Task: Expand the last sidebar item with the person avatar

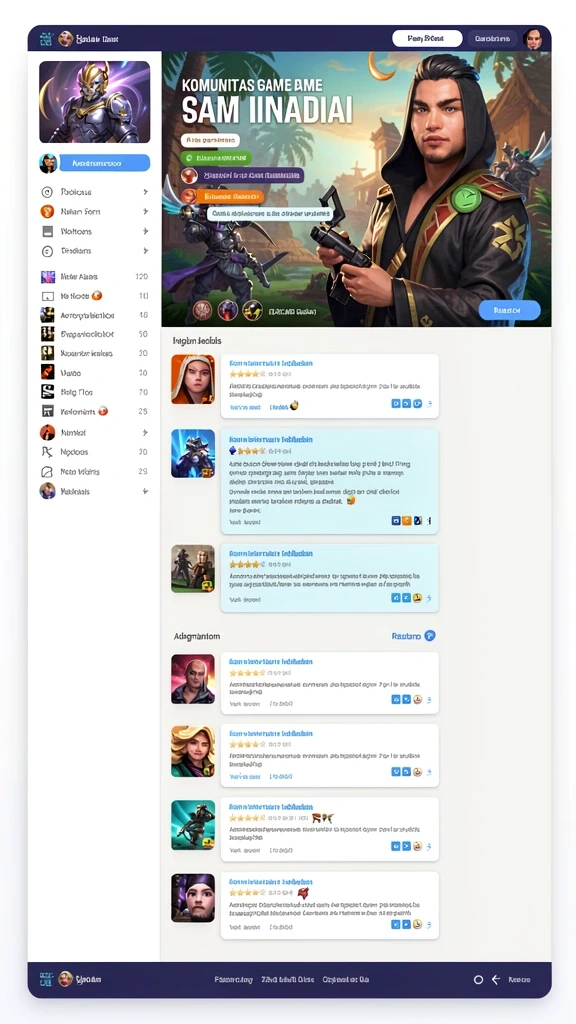Action: (x=95, y=491)
